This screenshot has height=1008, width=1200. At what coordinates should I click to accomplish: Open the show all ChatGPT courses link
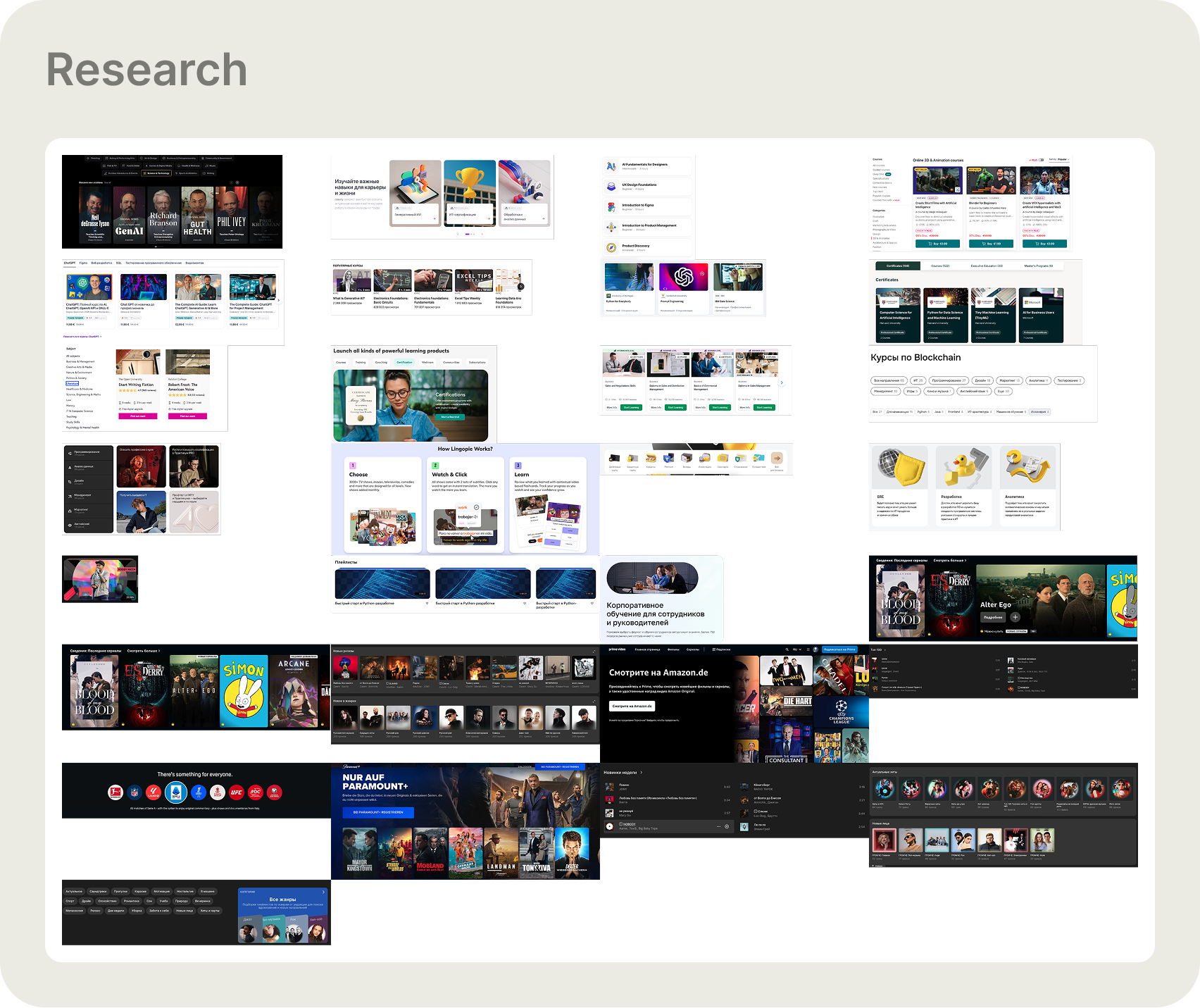82,337
